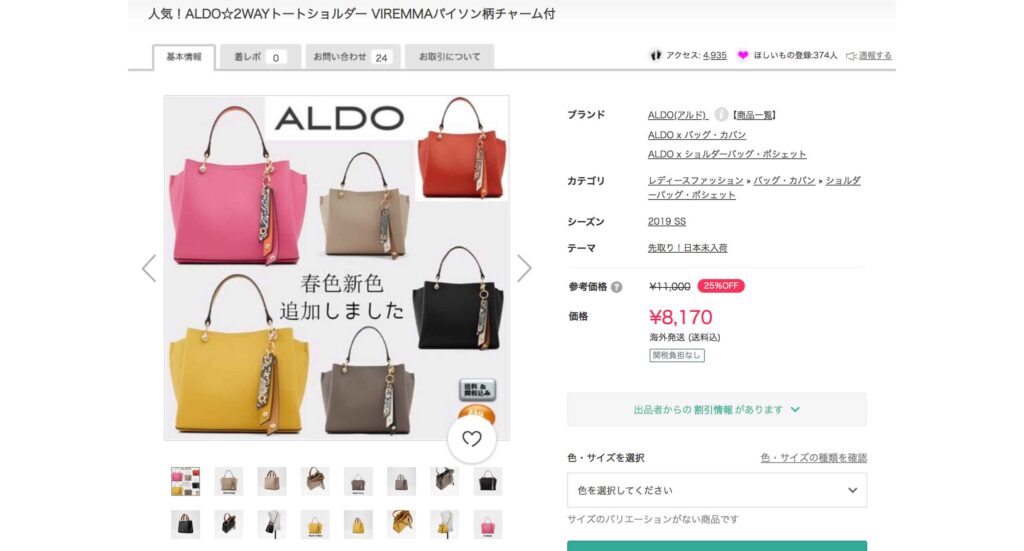
Task: Switch to お取引について tab
Action: [449, 57]
